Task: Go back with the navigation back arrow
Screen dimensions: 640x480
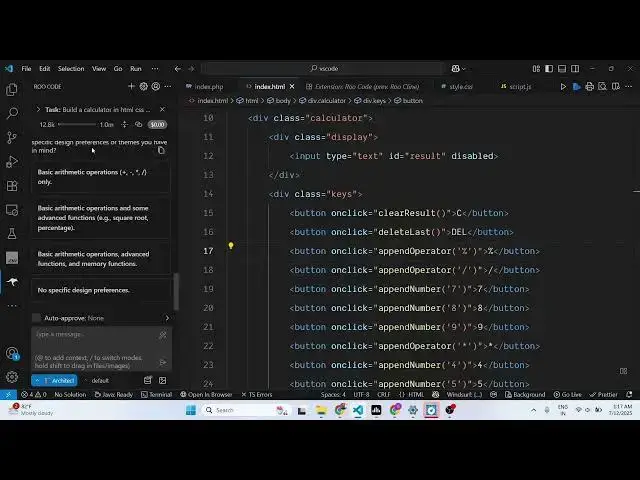Action: coord(178,69)
